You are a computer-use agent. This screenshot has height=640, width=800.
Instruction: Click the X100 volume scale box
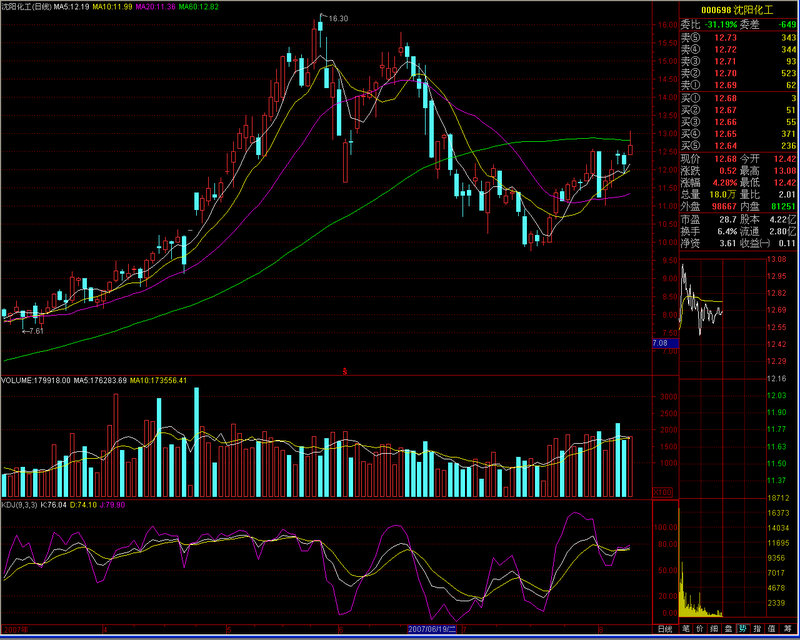(662, 491)
